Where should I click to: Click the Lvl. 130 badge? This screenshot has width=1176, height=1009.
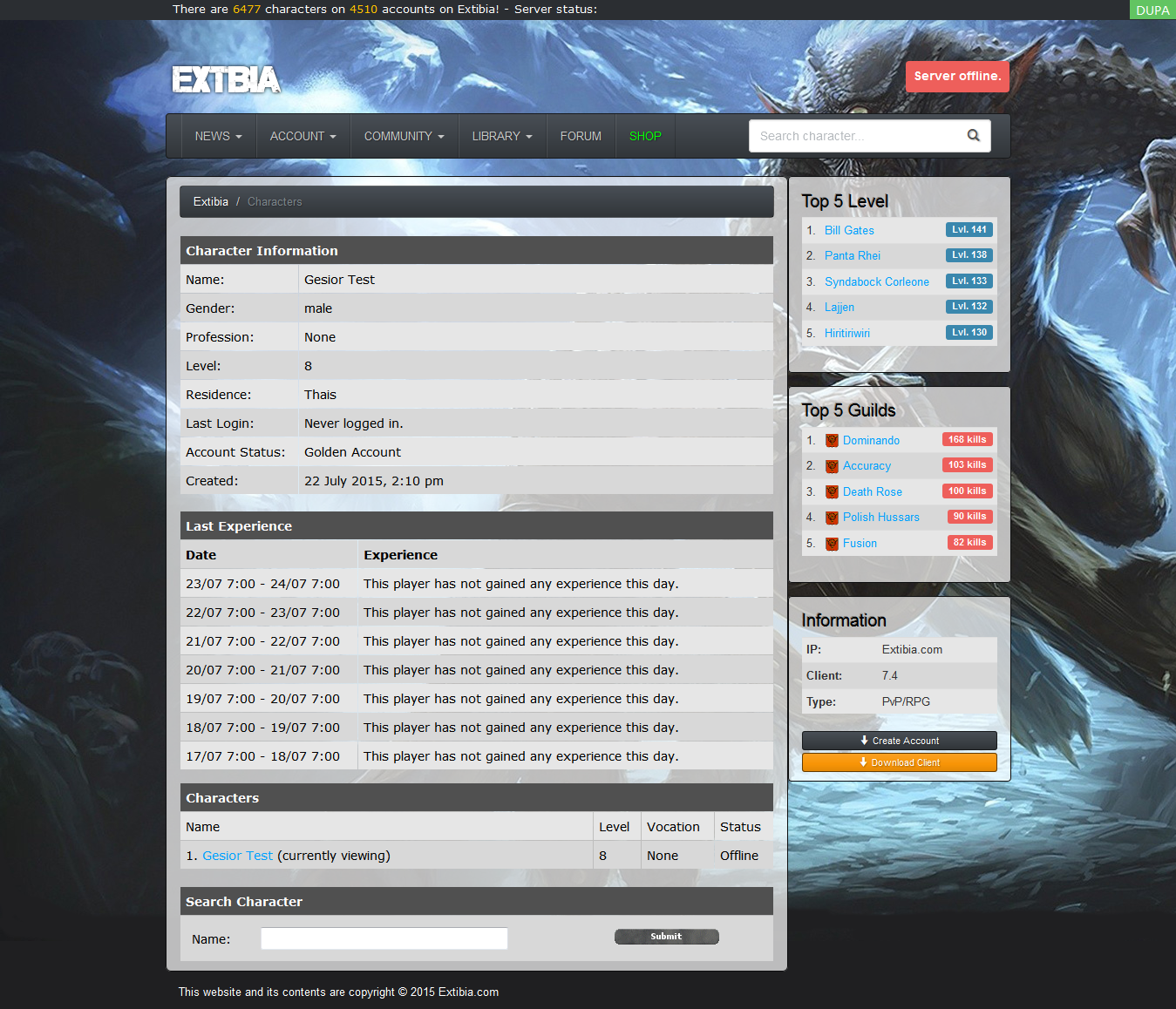pos(969,333)
